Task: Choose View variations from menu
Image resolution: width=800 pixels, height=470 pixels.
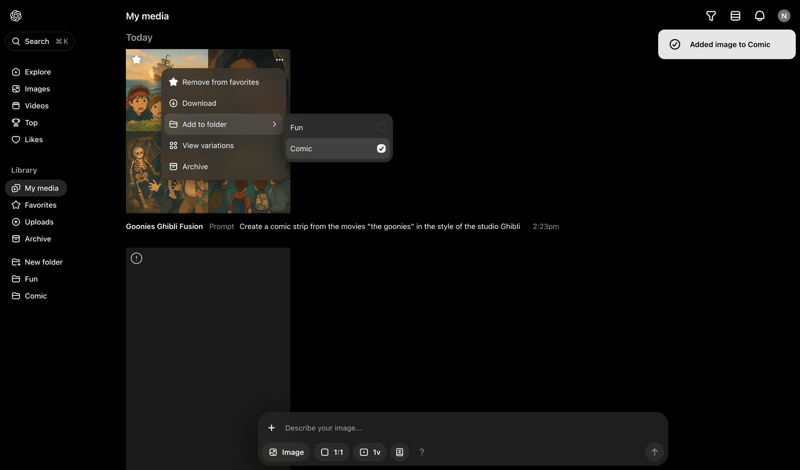Action: coord(223,145)
